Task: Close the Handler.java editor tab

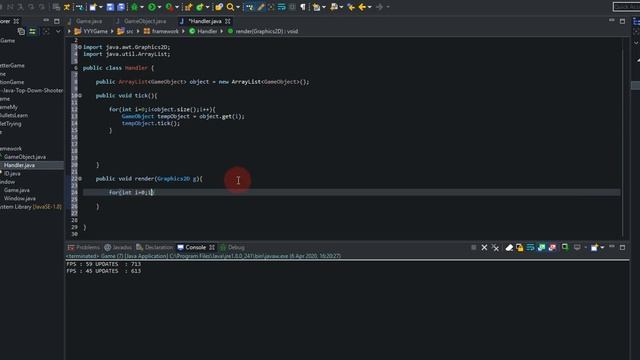Action: coord(228,21)
